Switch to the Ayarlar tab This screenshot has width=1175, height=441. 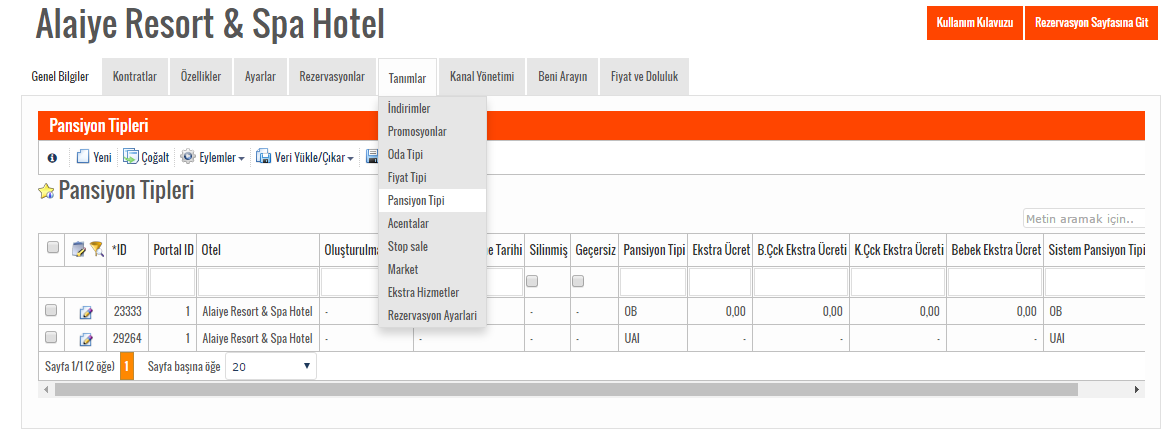(260, 76)
